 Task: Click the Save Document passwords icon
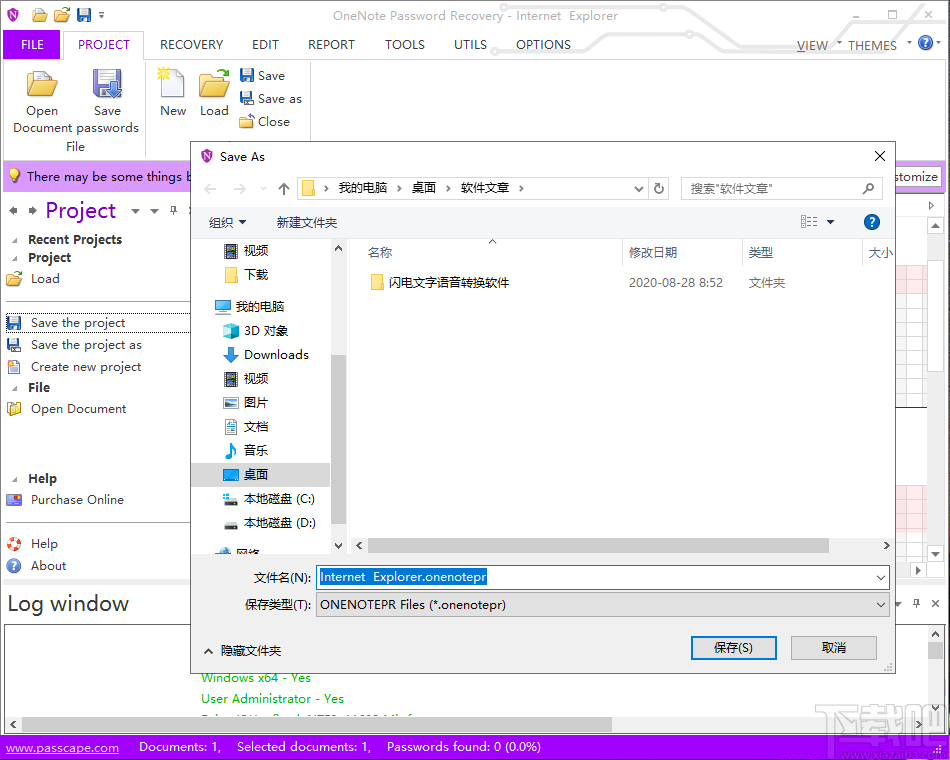point(108,87)
